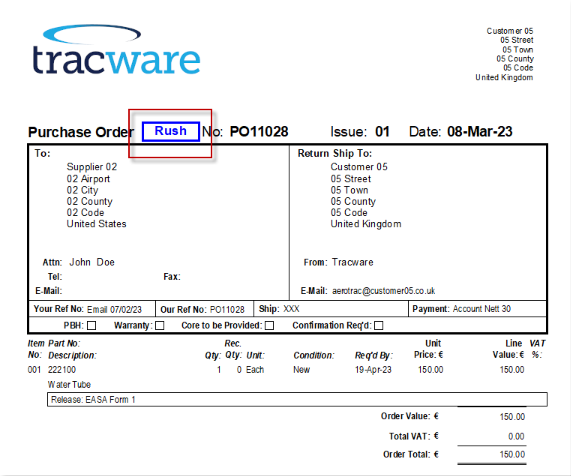
Task: Click the Release: EASA Form 1 box
Action: tap(297, 400)
